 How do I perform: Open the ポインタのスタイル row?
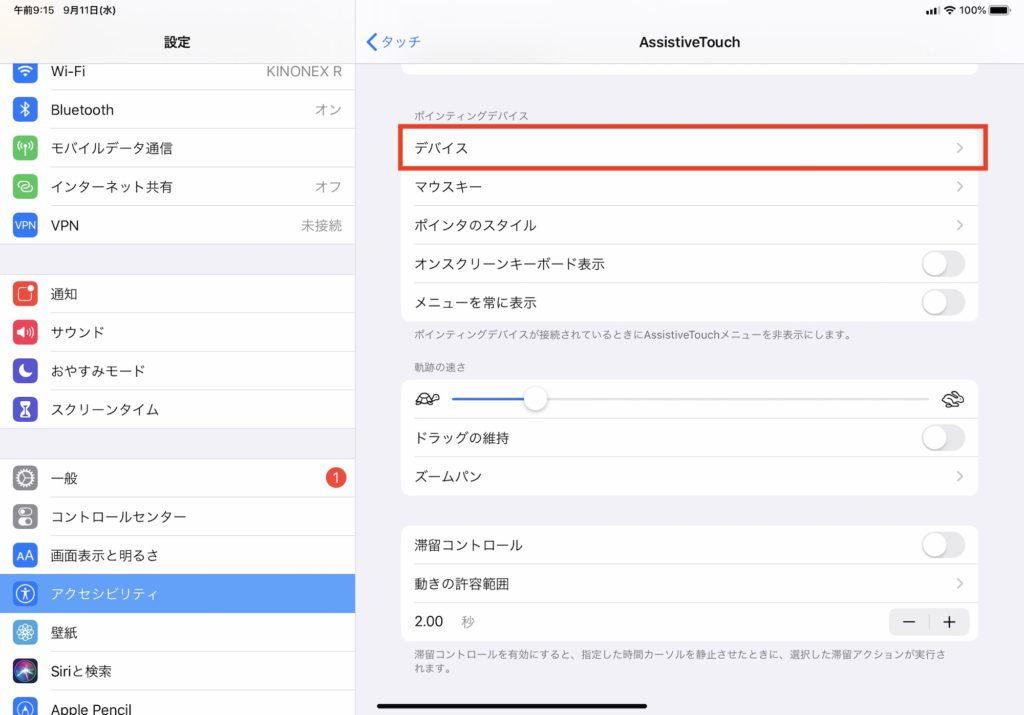click(x=690, y=225)
